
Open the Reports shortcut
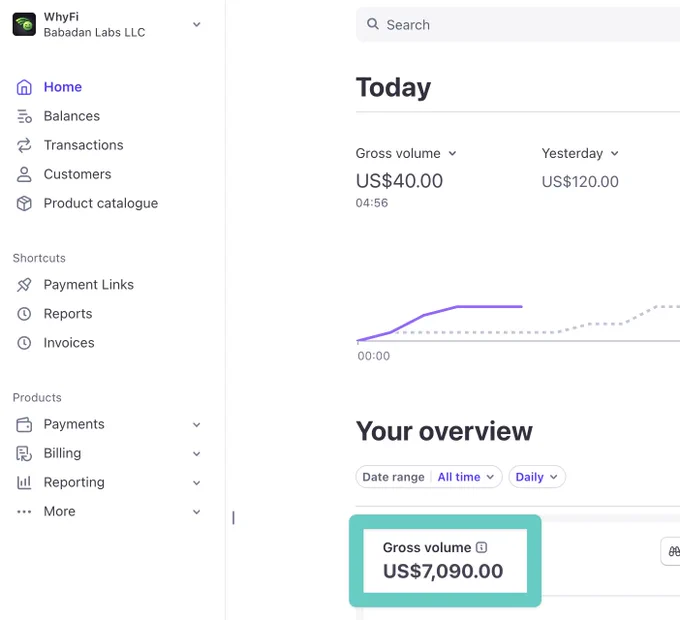tap(68, 314)
